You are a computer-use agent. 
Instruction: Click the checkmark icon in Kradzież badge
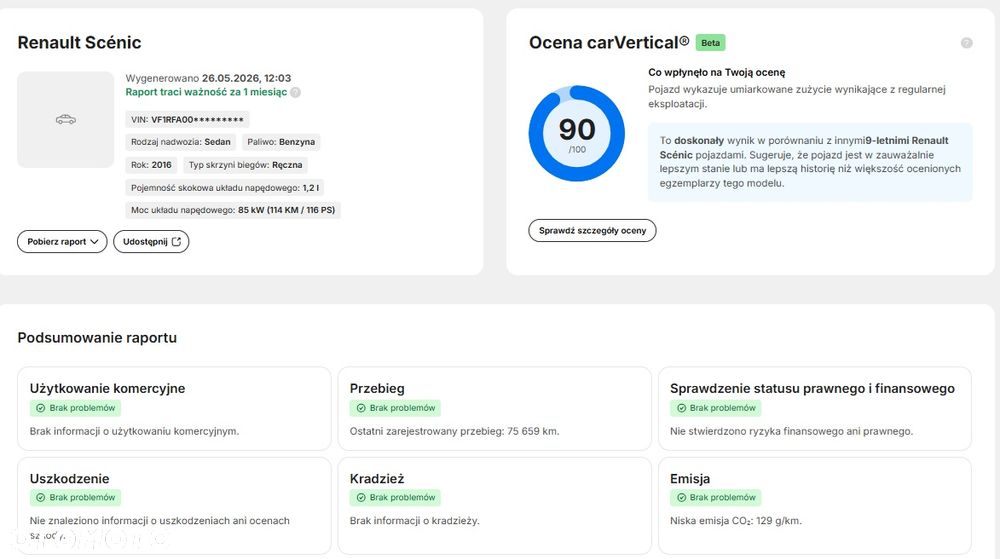click(x=361, y=497)
